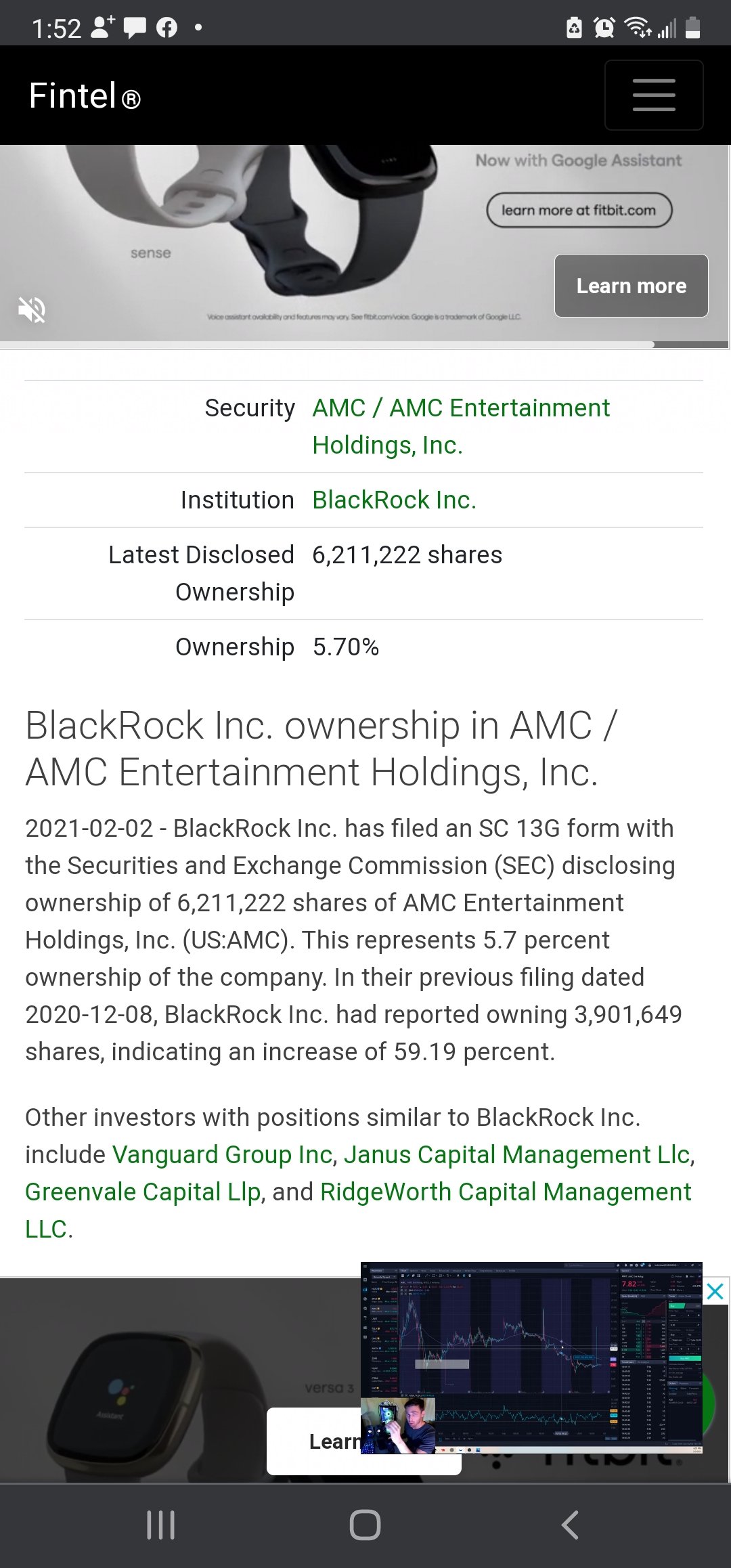Image resolution: width=731 pixels, height=1568 pixels.
Task: Open the Vanguard Group Inc link
Action: tap(222, 1154)
